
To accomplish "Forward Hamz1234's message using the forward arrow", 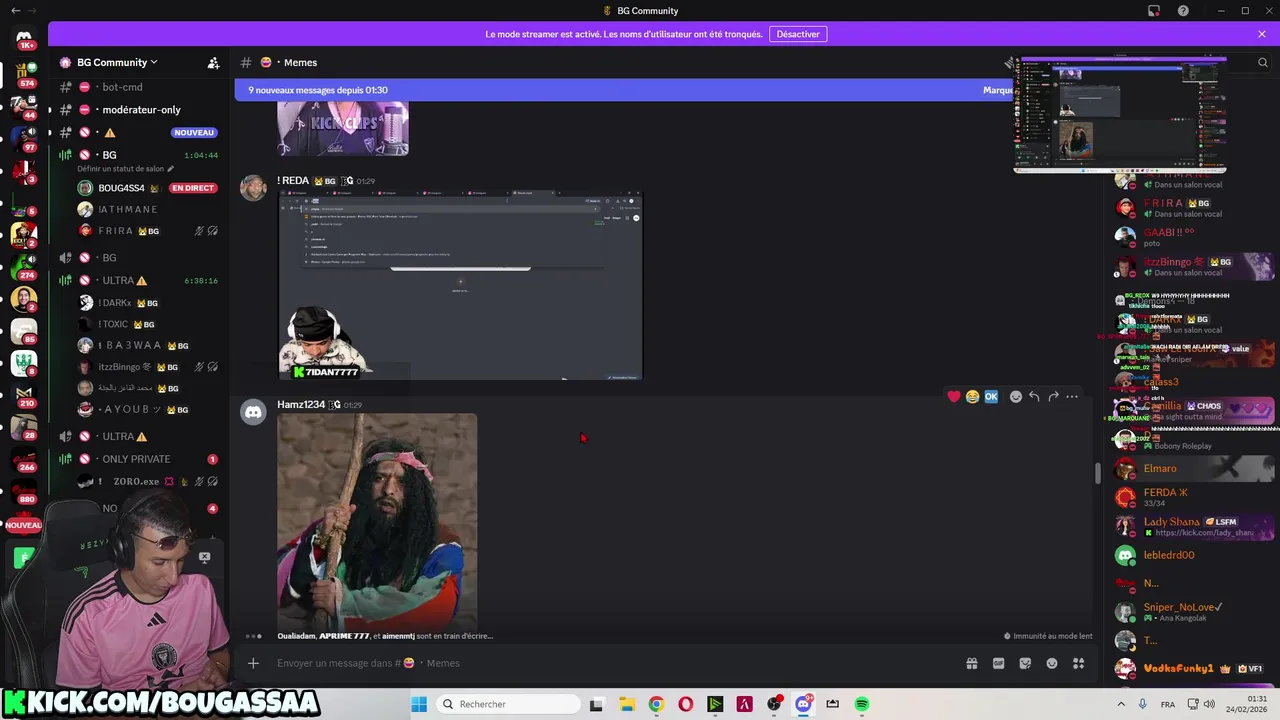I will click(x=1053, y=396).
